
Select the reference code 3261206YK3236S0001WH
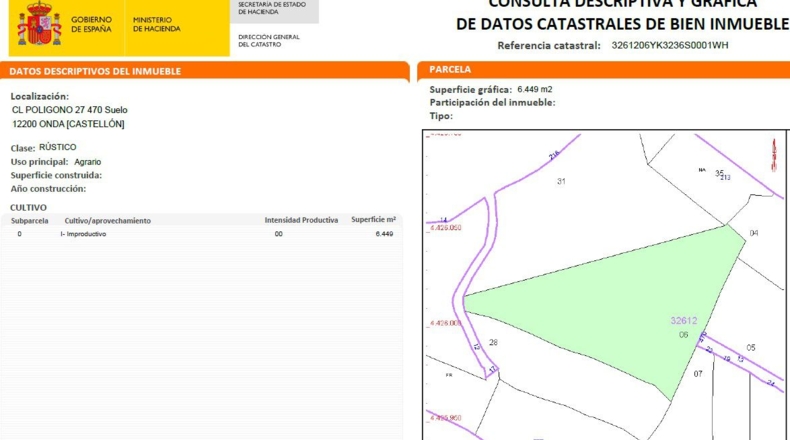pyautogui.click(x=670, y=45)
